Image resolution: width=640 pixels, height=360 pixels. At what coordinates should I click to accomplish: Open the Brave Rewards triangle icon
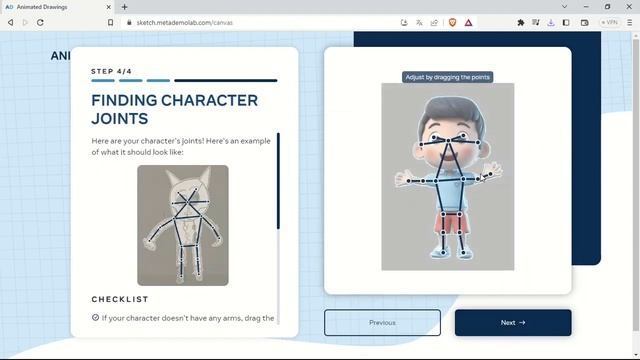click(469, 22)
